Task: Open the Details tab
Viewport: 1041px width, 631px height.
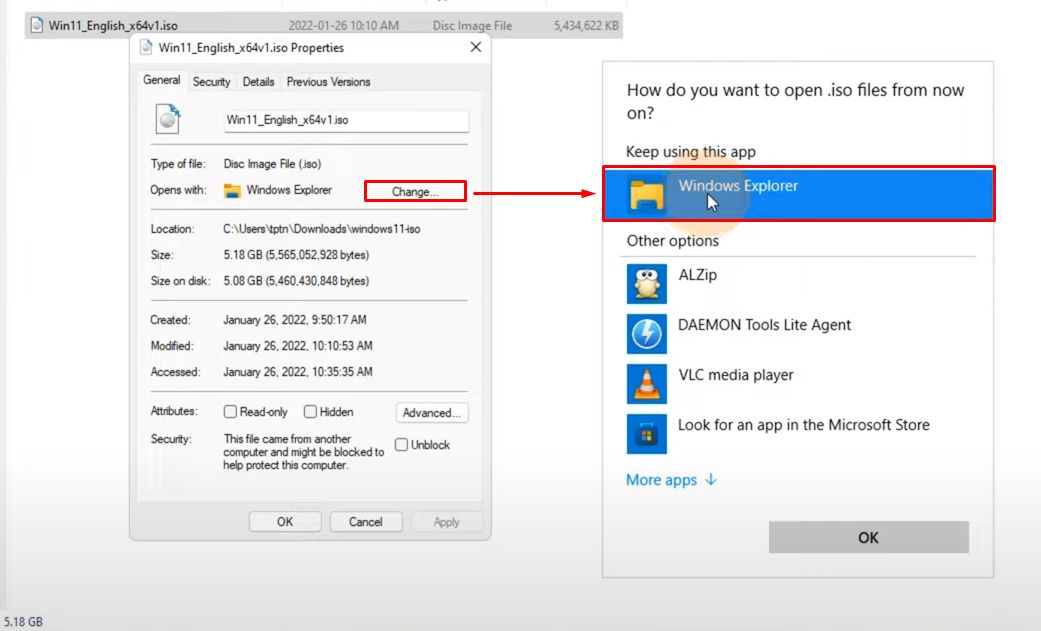Action: point(258,81)
